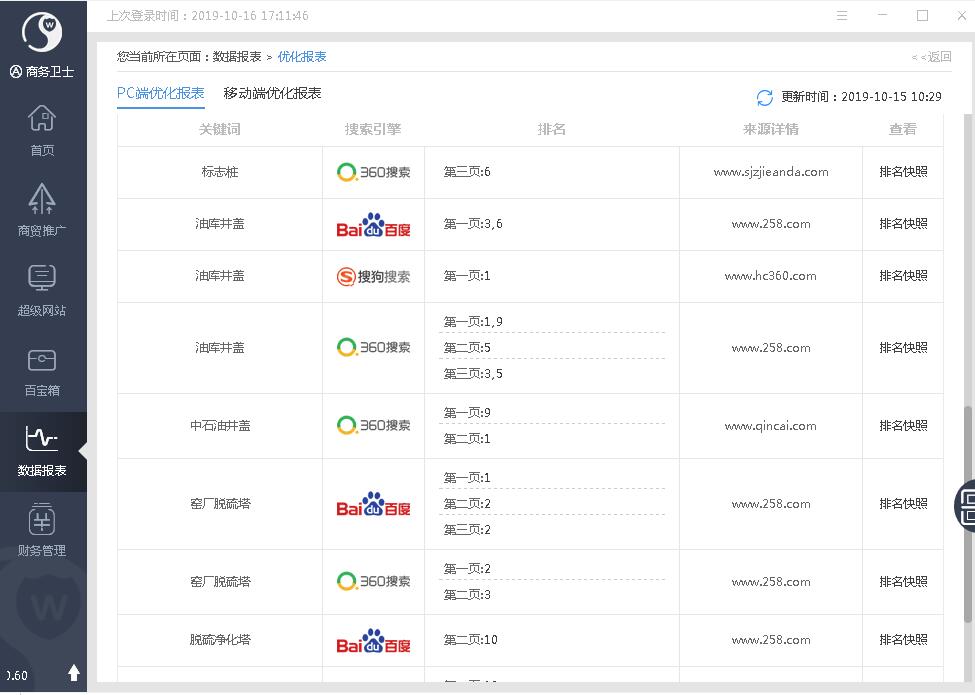975x695 pixels.
Task: Switch to the 移动端优化报表 tab
Action: point(272,93)
